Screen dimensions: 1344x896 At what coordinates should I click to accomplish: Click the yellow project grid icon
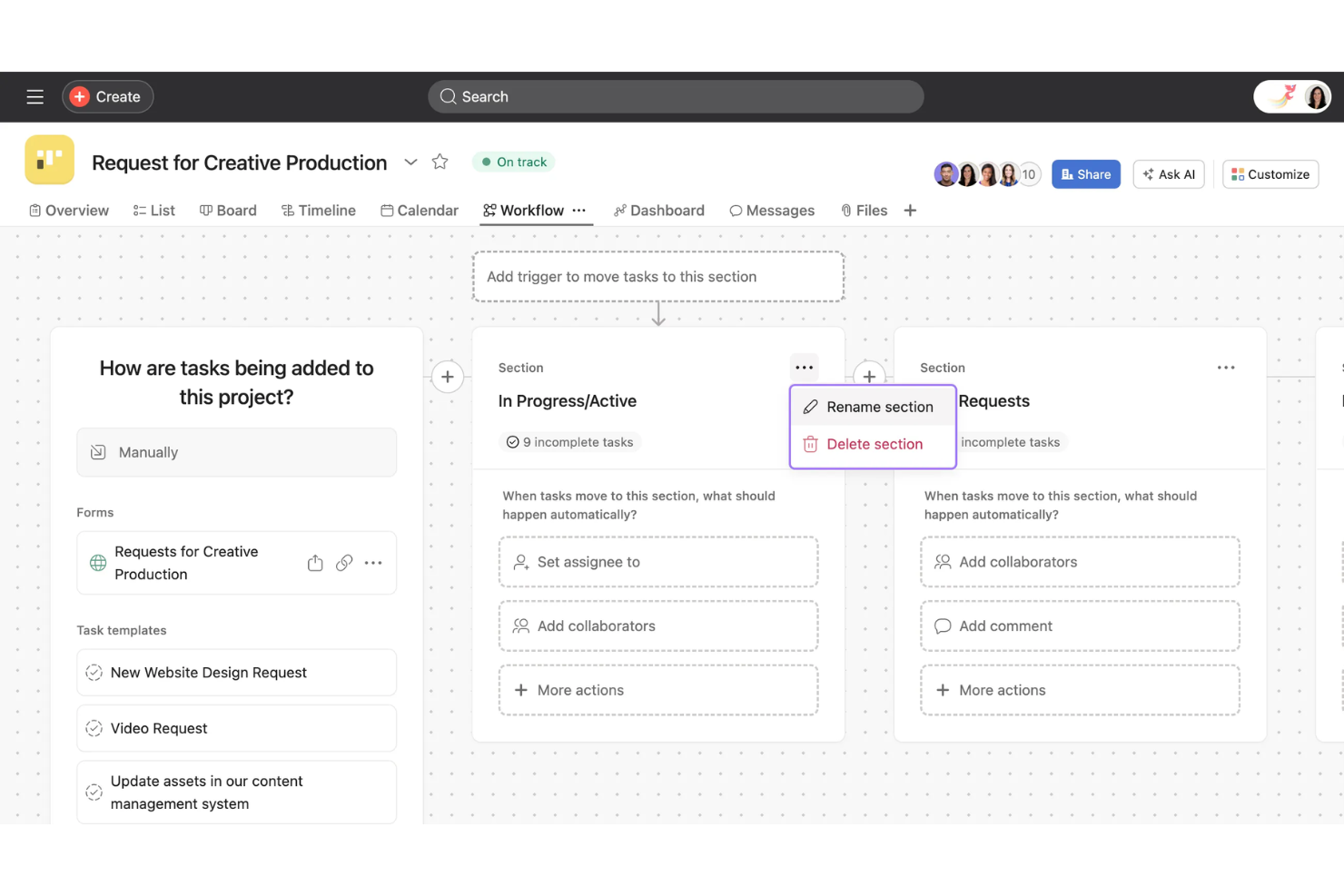pos(49,159)
